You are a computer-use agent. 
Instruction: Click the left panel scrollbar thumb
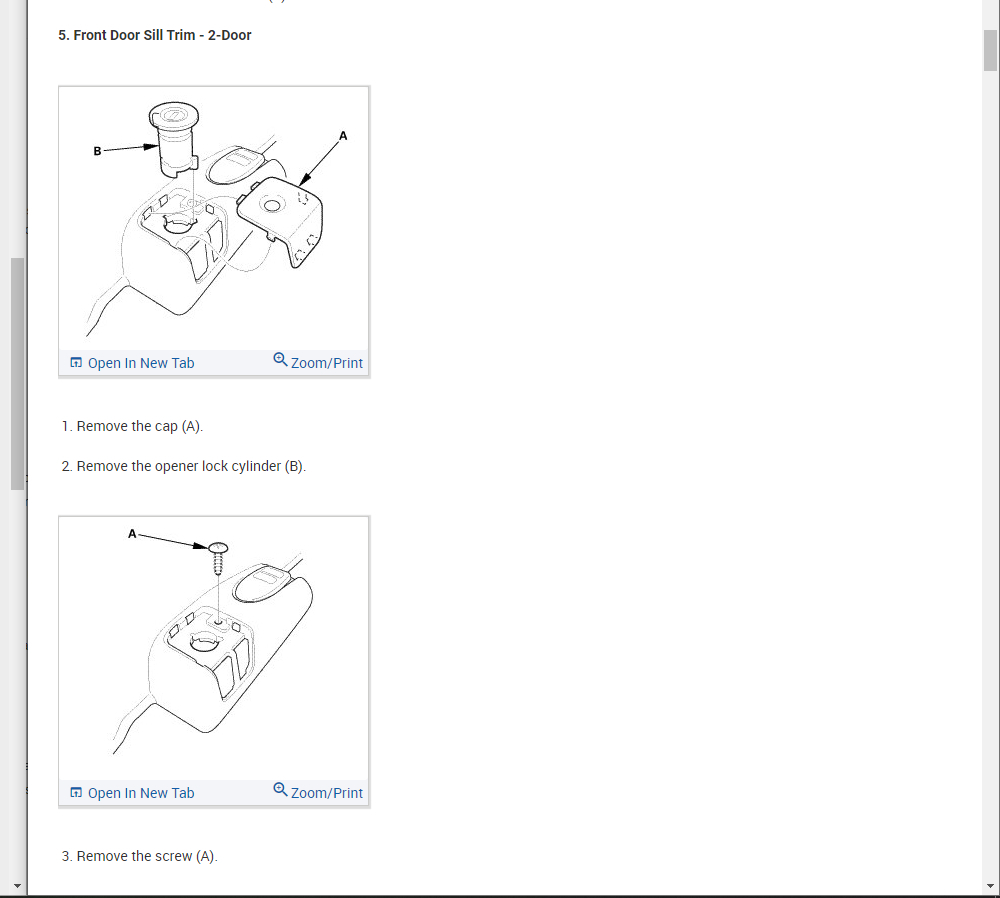[17, 374]
